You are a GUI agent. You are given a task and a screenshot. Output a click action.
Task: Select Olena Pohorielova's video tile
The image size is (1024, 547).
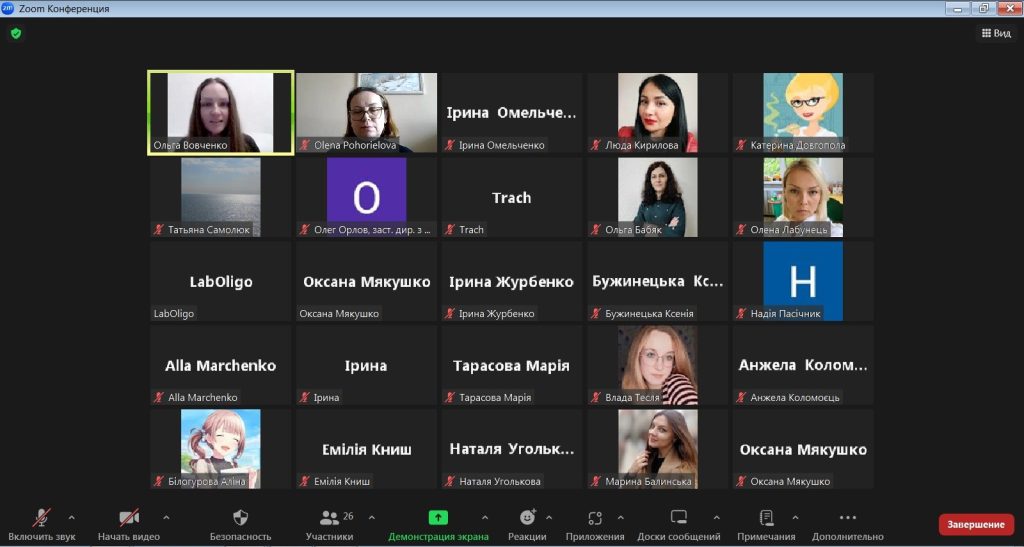coord(366,112)
